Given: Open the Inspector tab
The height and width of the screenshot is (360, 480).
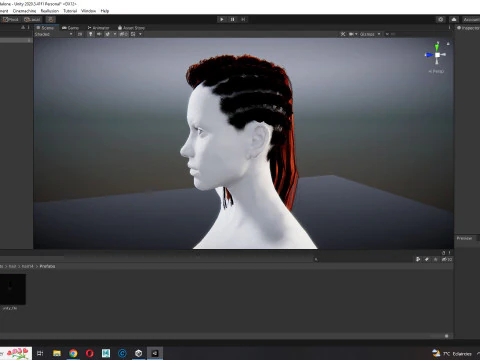Looking at the screenshot, I should point(468,28).
